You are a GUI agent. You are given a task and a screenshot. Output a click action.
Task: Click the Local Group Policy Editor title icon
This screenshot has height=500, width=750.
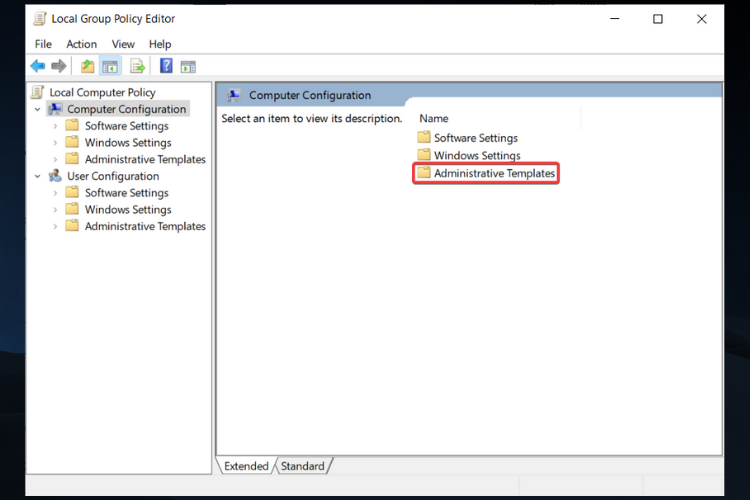[x=40, y=19]
